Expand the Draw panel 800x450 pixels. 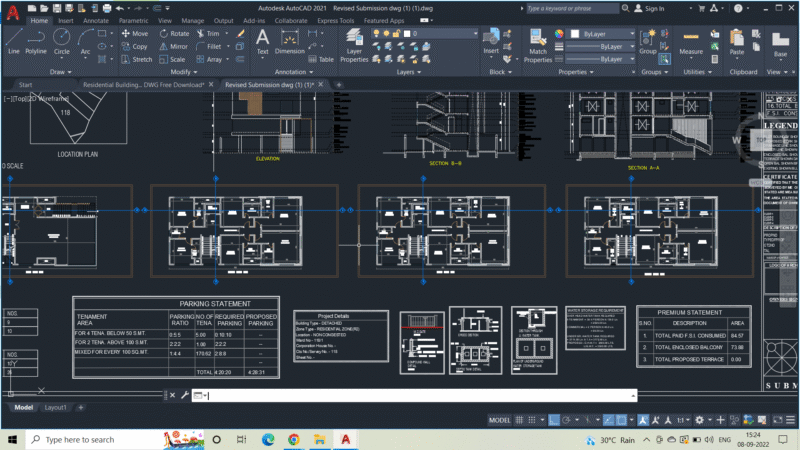60,72
